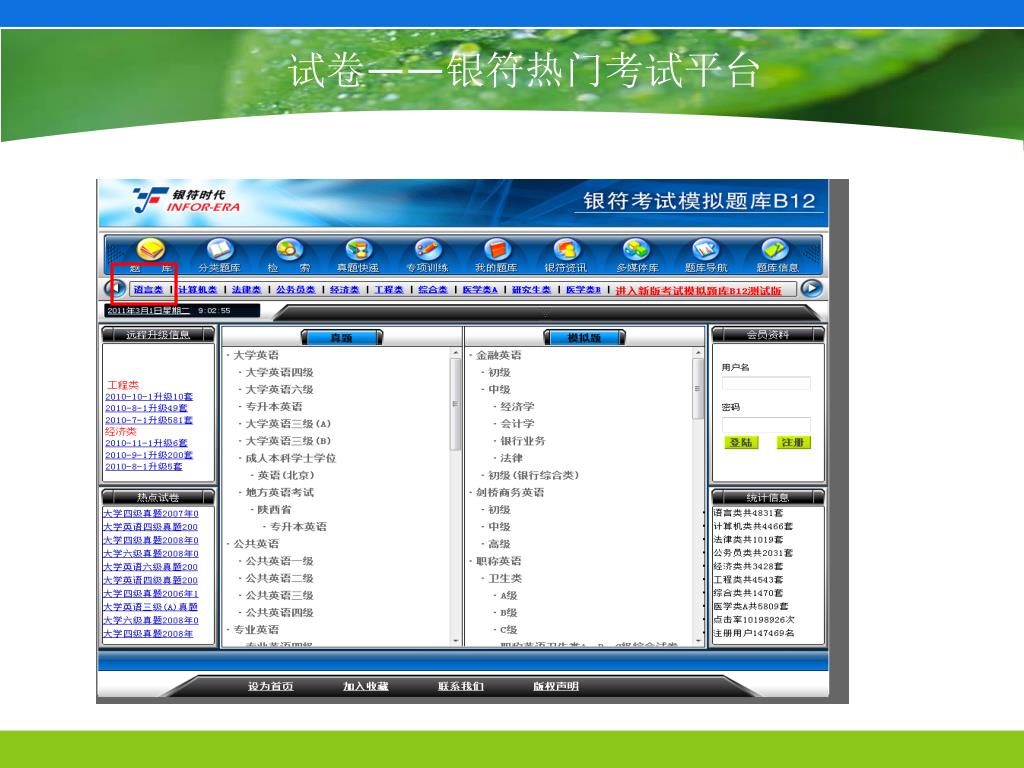Expand the 大学英语 tree node
Image resolution: width=1024 pixels, height=768 pixels.
pos(255,355)
